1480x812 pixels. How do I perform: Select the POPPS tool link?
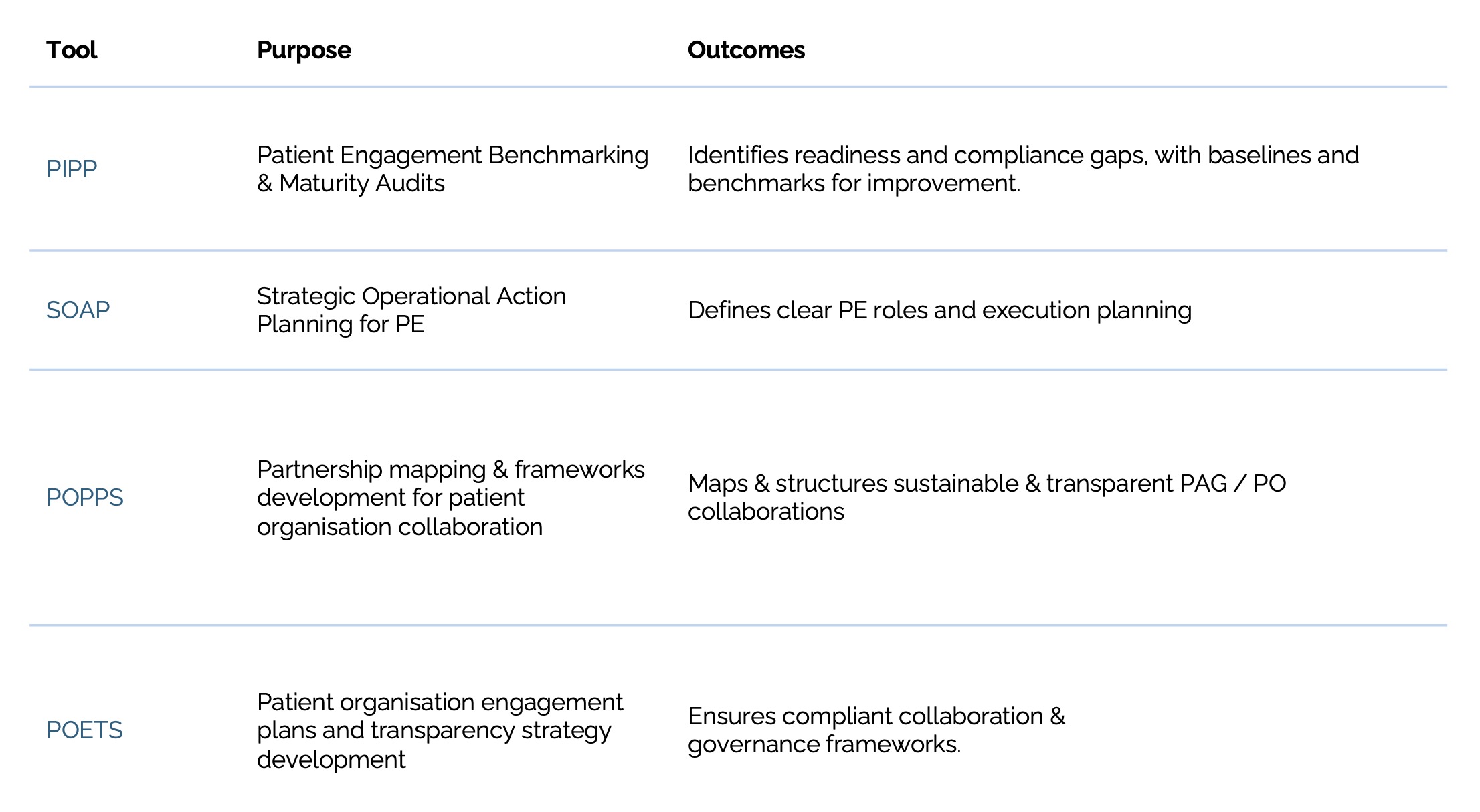[x=84, y=498]
